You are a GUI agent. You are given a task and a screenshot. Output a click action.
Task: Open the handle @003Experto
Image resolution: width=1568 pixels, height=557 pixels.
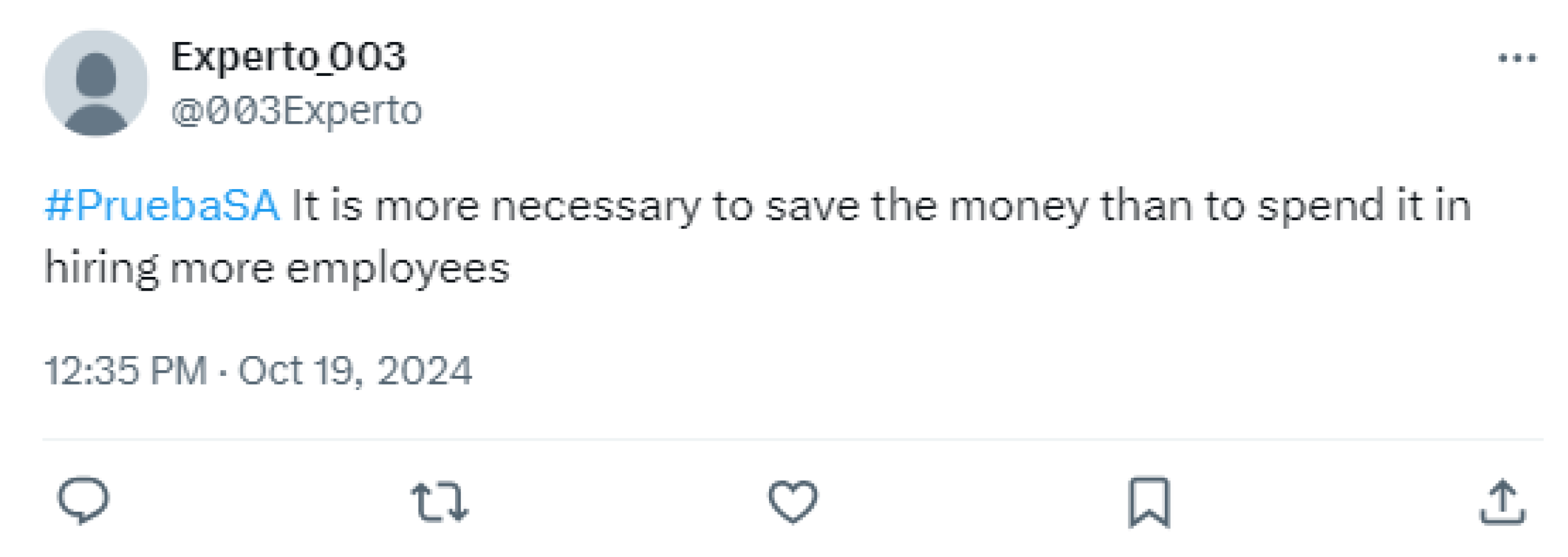[x=297, y=110]
